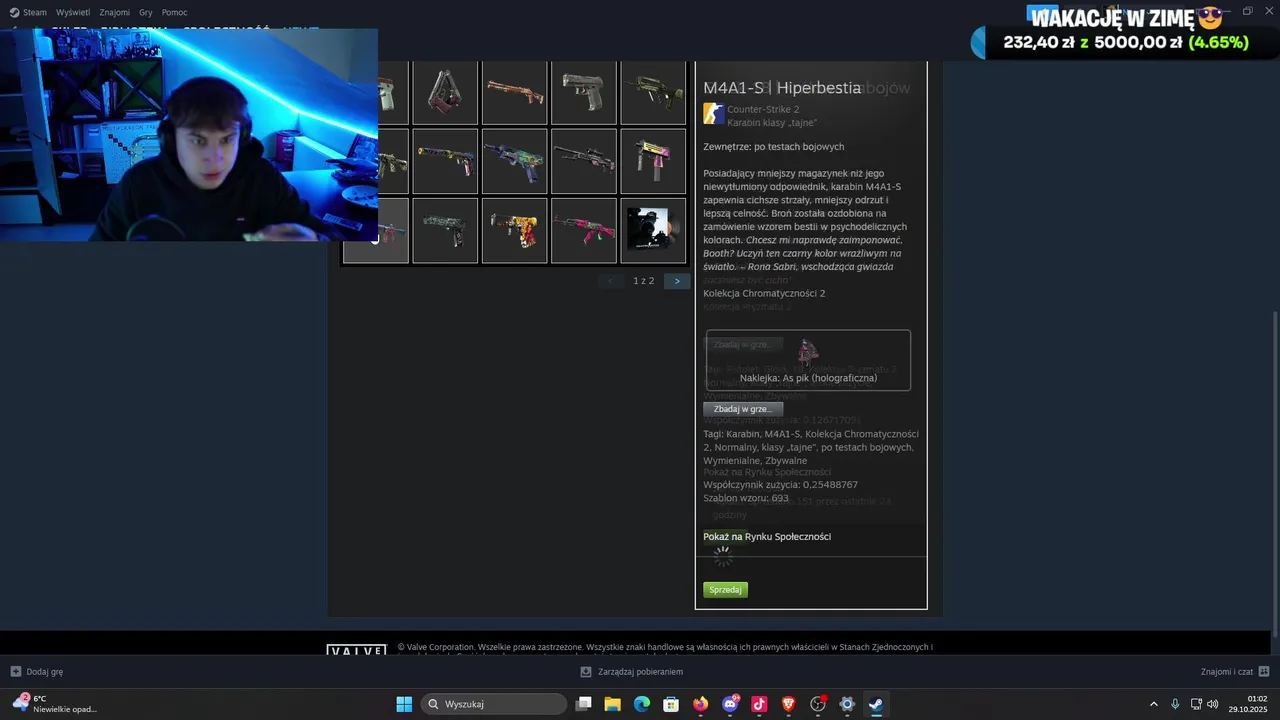Open the Znajomi menu
1280x720 pixels.
[115, 12]
